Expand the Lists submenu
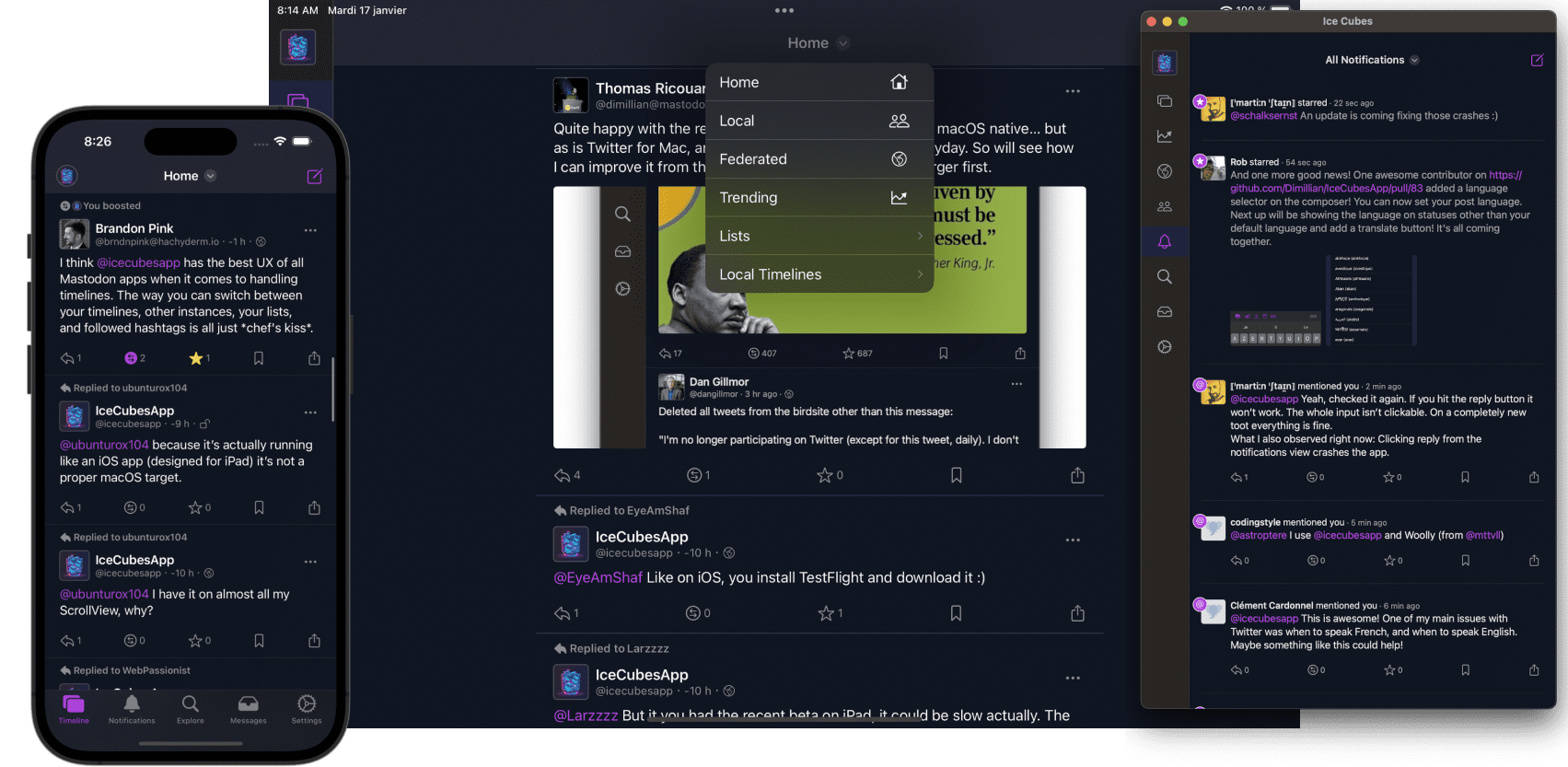1568x767 pixels. point(819,236)
